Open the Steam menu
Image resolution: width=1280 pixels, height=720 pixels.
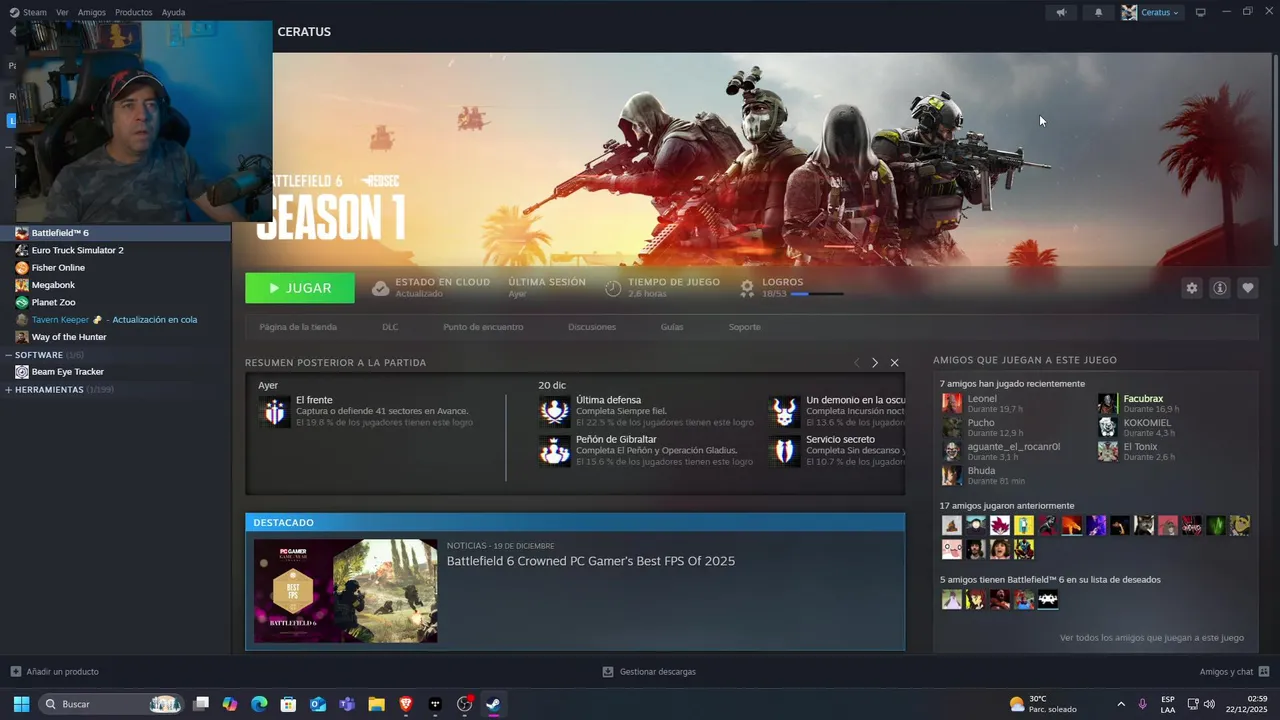coord(35,12)
